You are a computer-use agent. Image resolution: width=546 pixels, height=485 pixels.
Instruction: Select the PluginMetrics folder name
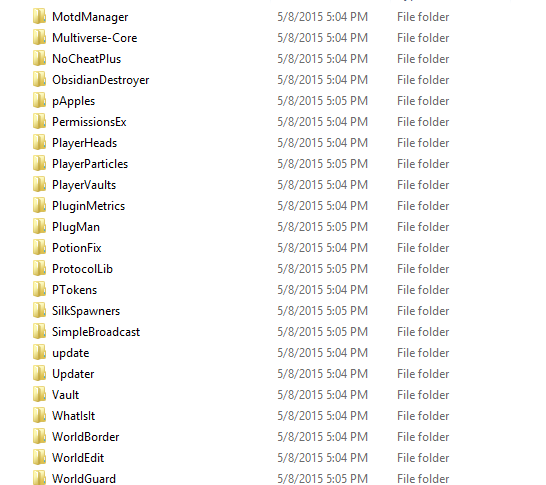coord(88,206)
